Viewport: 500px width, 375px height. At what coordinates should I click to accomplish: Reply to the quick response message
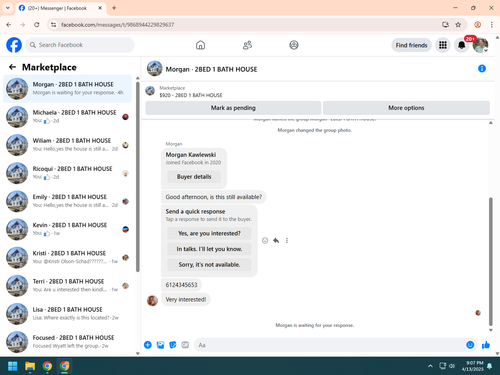pyautogui.click(x=276, y=240)
